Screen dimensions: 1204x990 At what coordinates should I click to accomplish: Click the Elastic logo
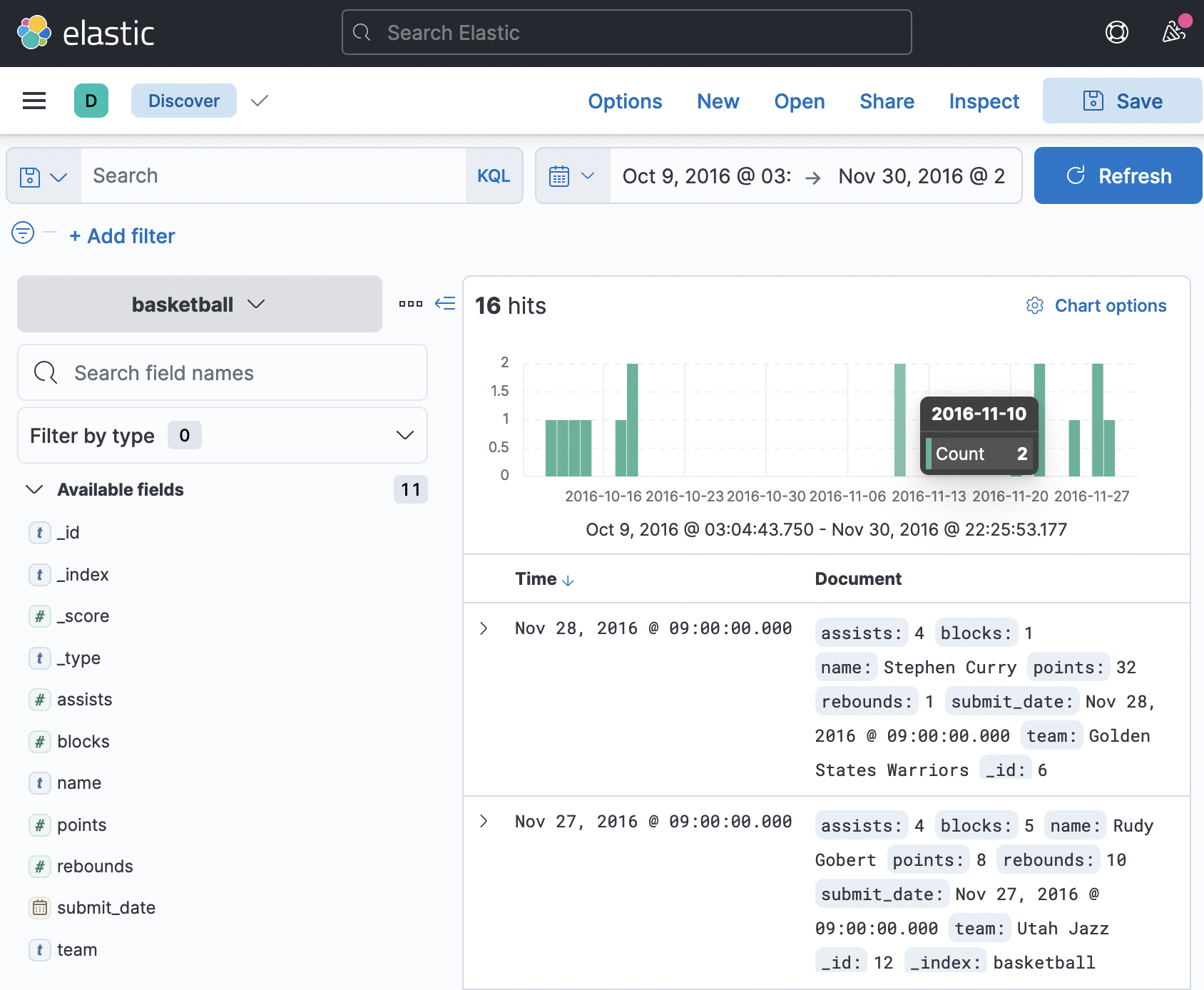click(86, 33)
